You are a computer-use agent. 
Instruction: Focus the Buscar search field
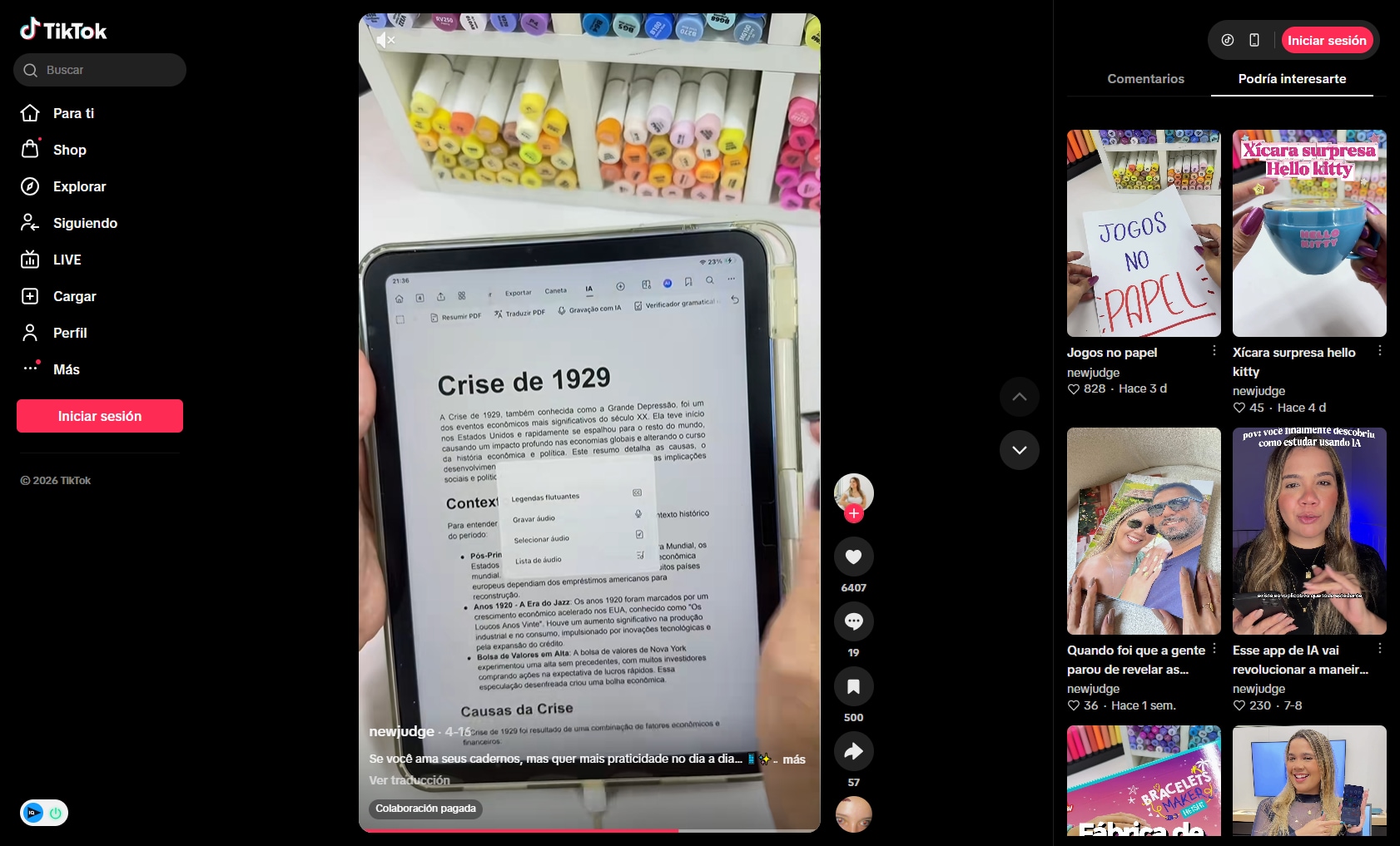click(100, 70)
